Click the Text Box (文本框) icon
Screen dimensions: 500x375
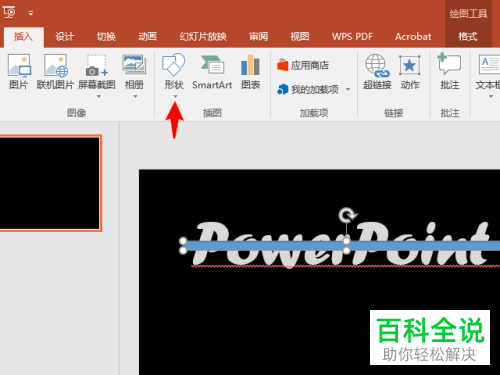(489, 64)
